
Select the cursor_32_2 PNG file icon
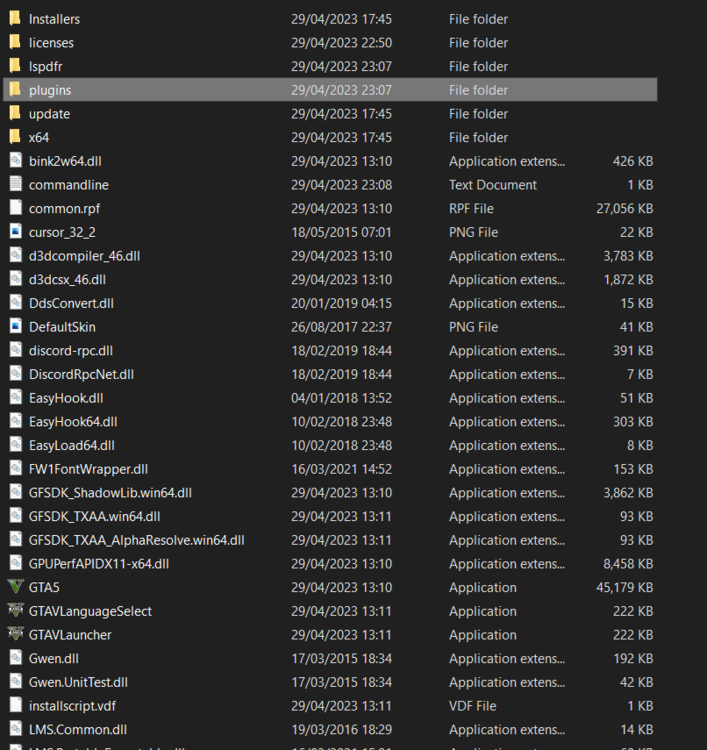tap(16, 232)
